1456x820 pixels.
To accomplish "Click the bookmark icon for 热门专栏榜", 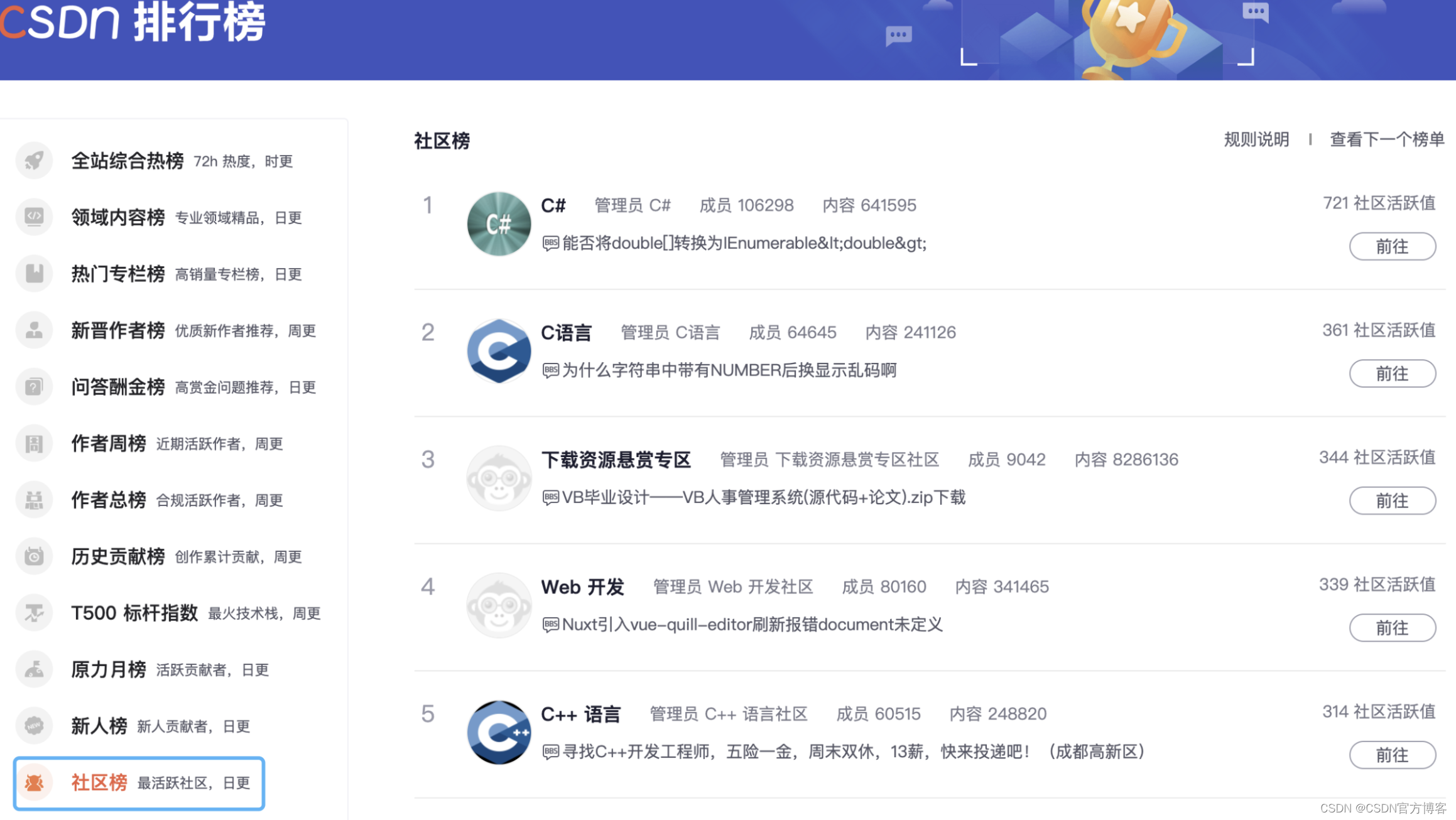I will 34,274.
